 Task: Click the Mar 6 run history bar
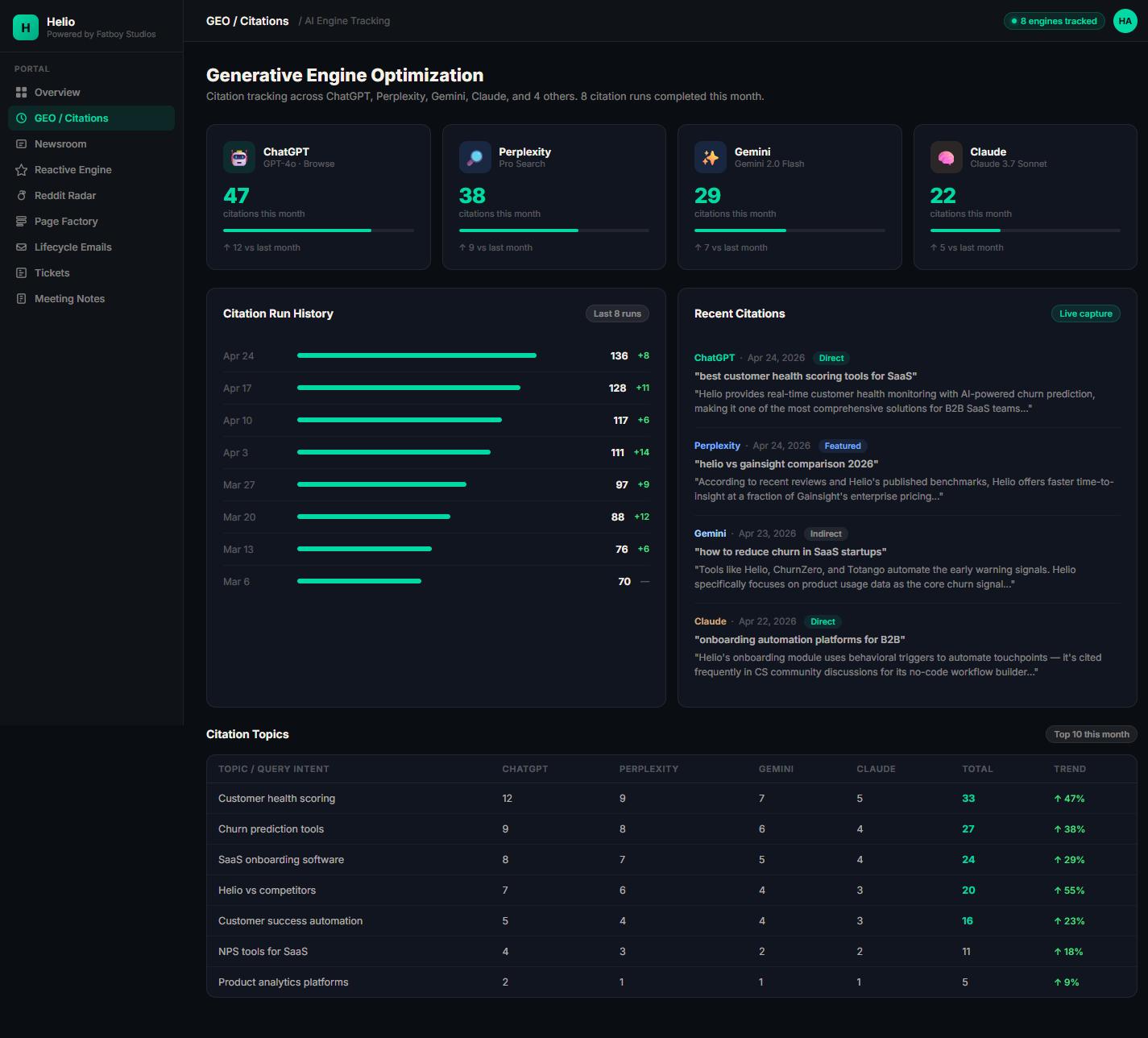(x=359, y=581)
